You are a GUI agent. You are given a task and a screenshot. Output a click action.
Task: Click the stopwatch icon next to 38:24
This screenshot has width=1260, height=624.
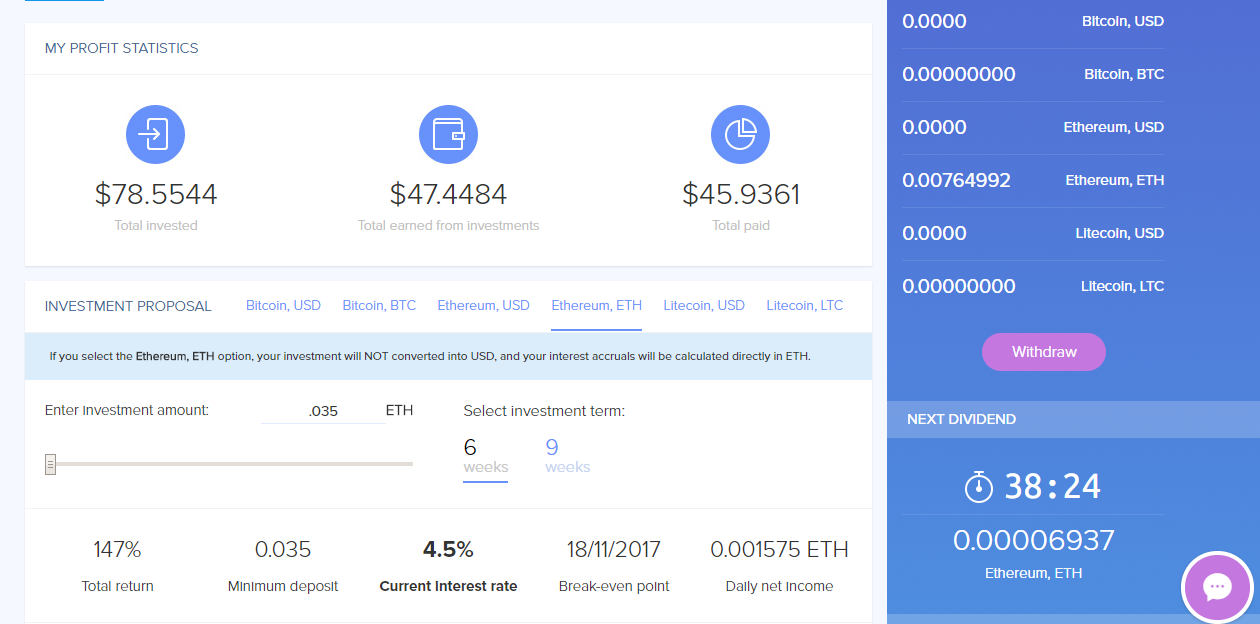click(x=979, y=486)
